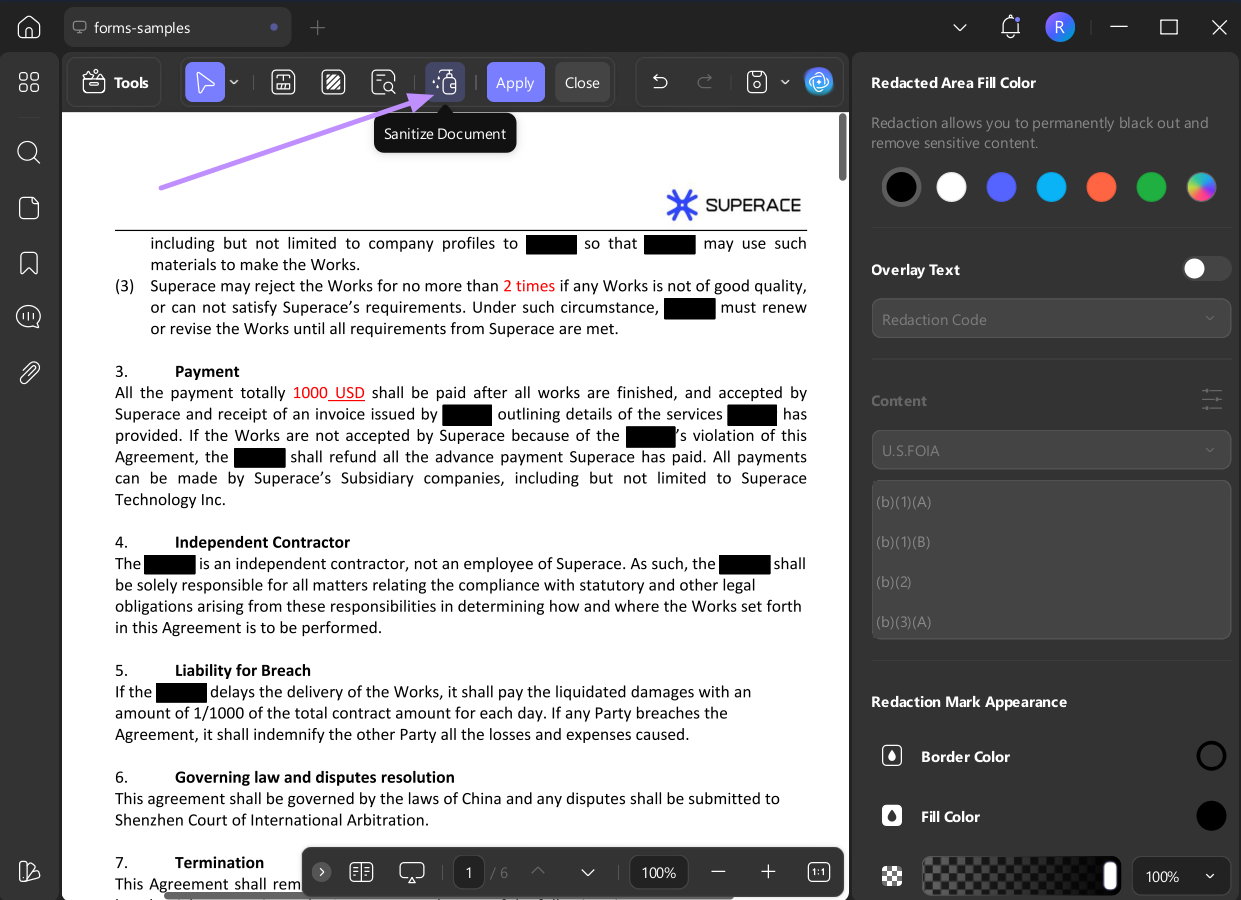
Task: Go to the home screen icon
Action: (29, 27)
